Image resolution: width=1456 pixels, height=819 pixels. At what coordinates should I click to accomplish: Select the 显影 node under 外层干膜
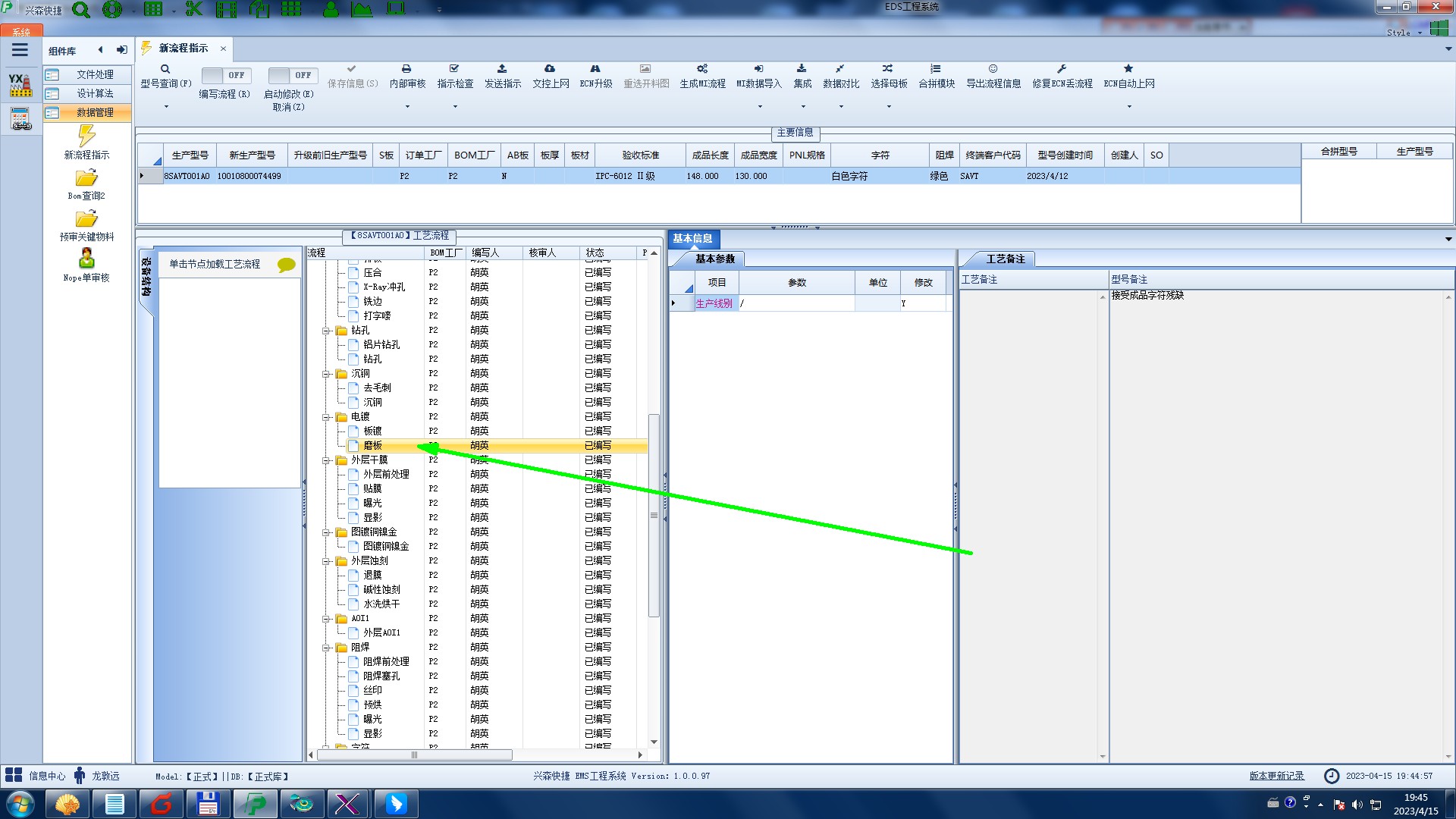pos(372,517)
